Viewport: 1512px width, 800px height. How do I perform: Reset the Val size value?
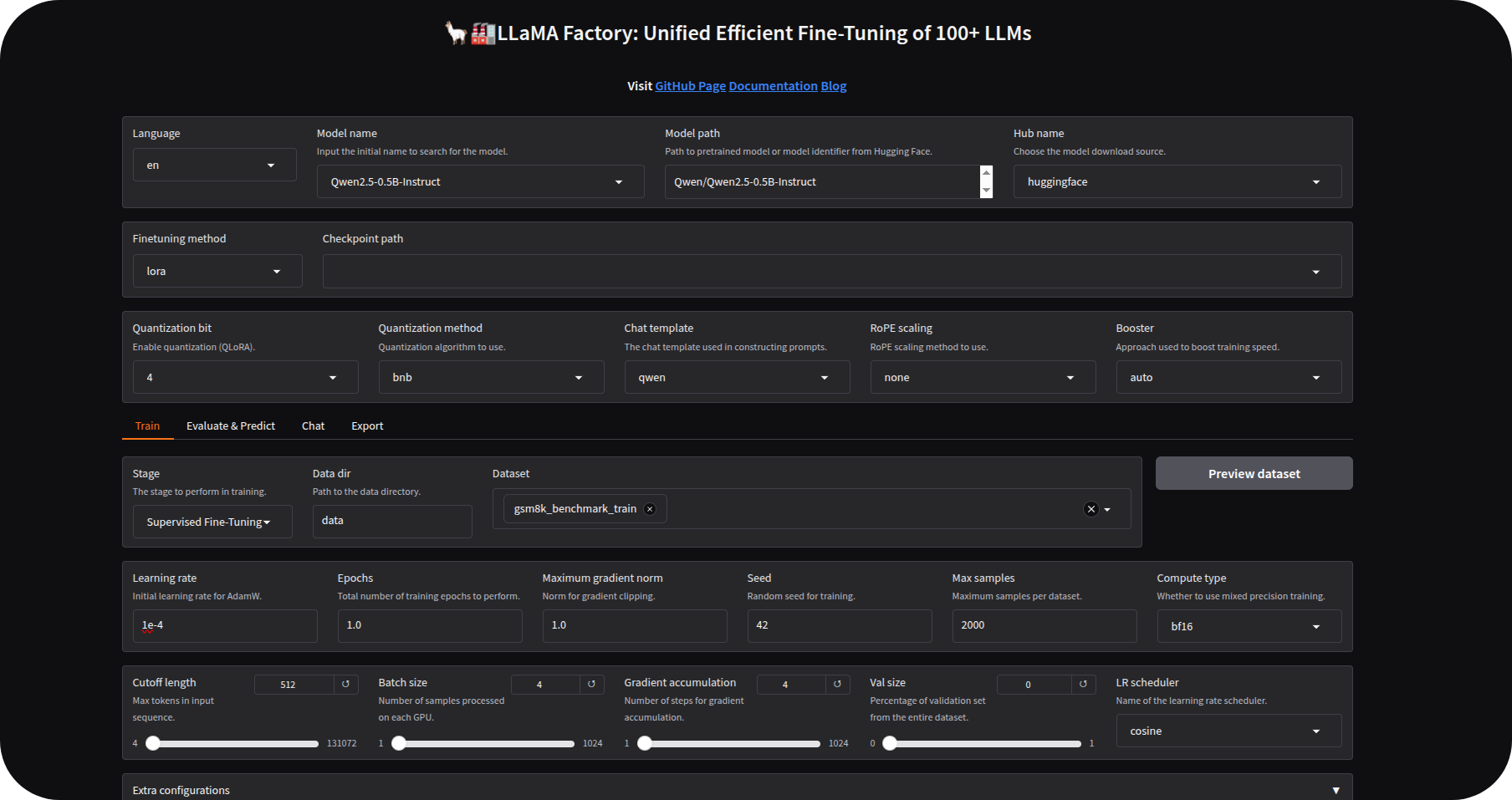point(1084,684)
